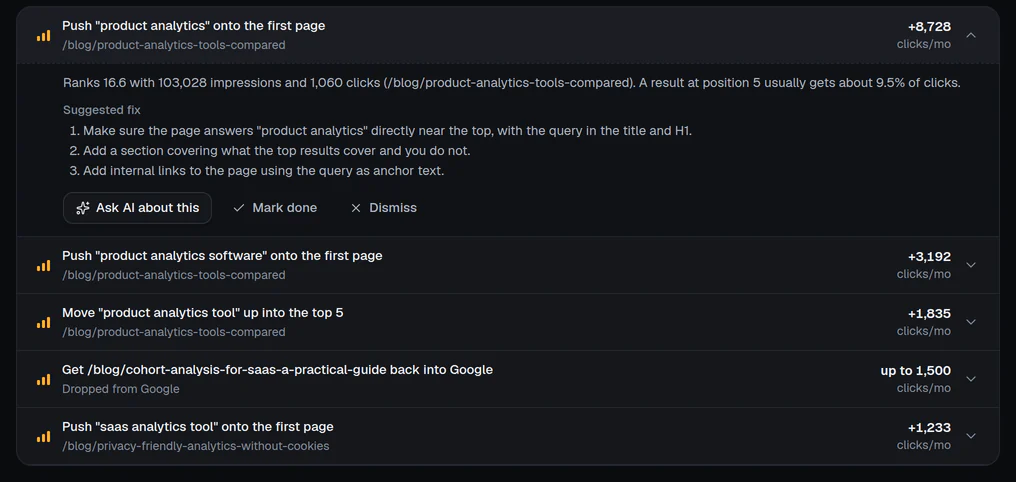Click the +1,835 clicks/mo value
The height and width of the screenshot is (482, 1016).
click(929, 314)
